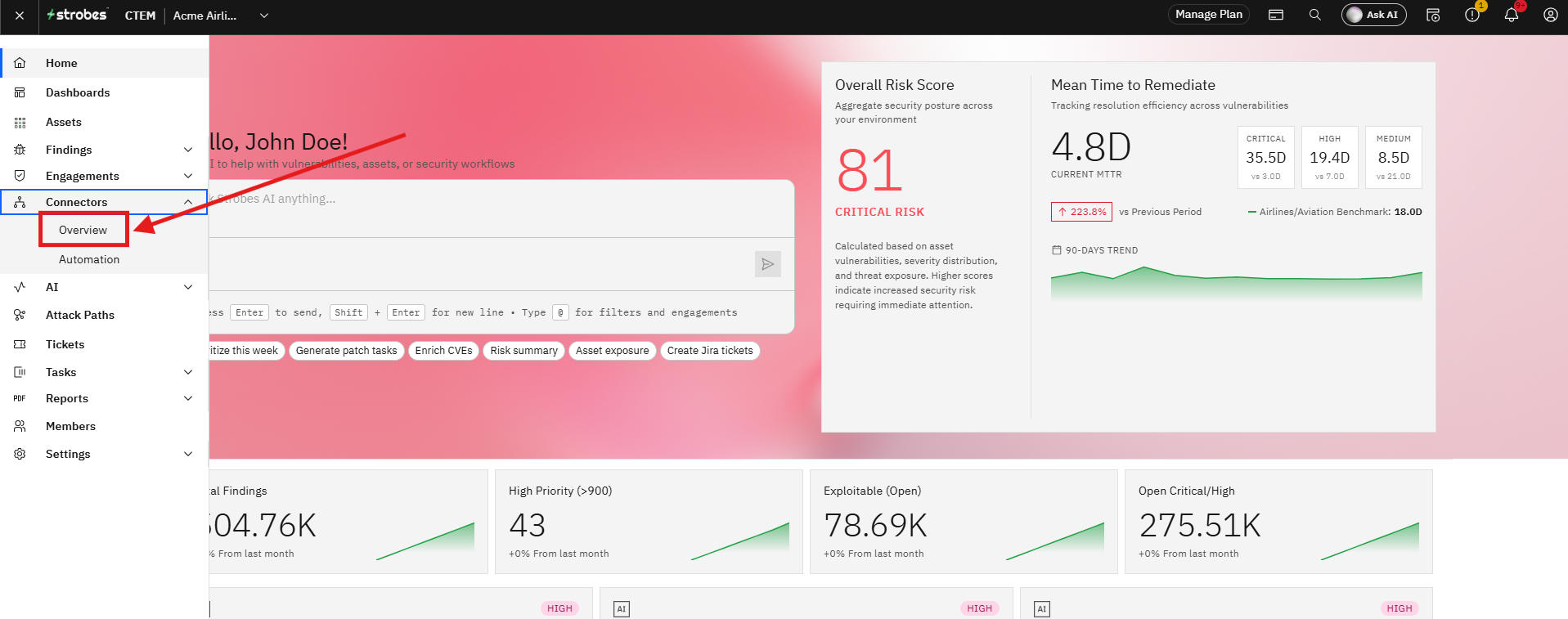Open the Ask AI assistant
1568x619 pixels.
(1374, 15)
